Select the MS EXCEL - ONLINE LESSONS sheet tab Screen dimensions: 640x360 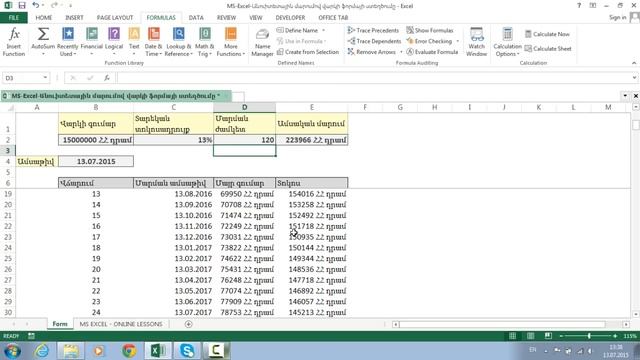tap(121, 324)
